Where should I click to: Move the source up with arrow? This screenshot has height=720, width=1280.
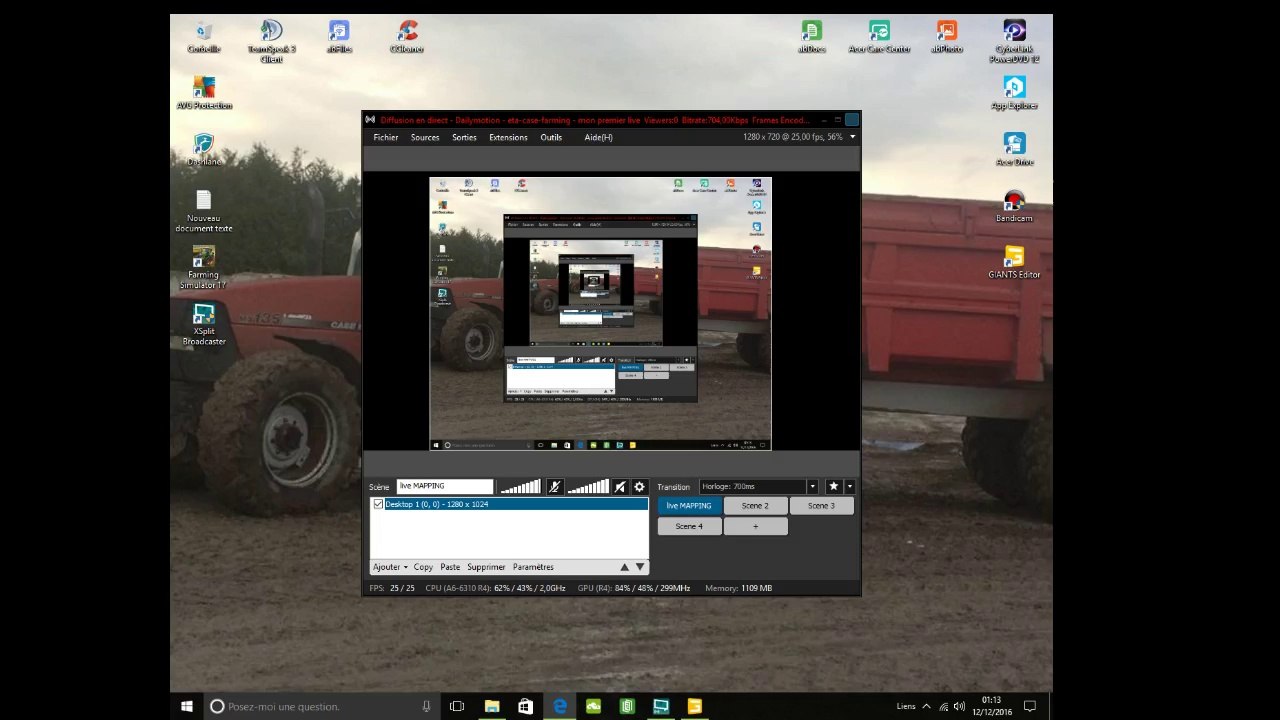click(625, 567)
